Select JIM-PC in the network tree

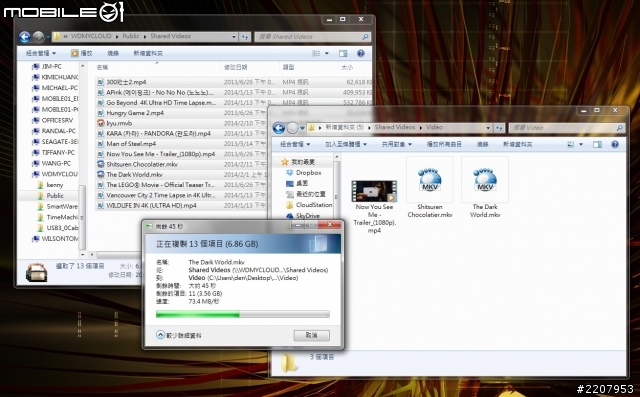(47, 67)
